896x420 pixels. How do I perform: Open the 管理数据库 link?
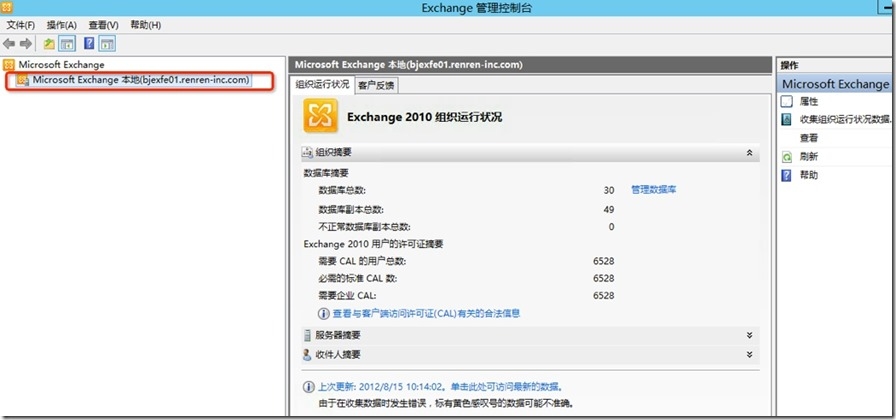pos(654,189)
